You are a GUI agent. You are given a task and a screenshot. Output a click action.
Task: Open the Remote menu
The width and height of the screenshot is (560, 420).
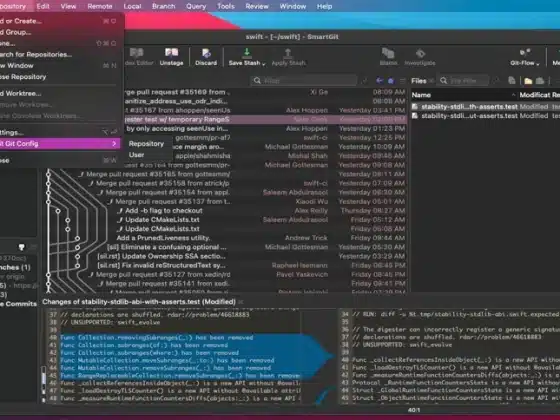pos(100,6)
